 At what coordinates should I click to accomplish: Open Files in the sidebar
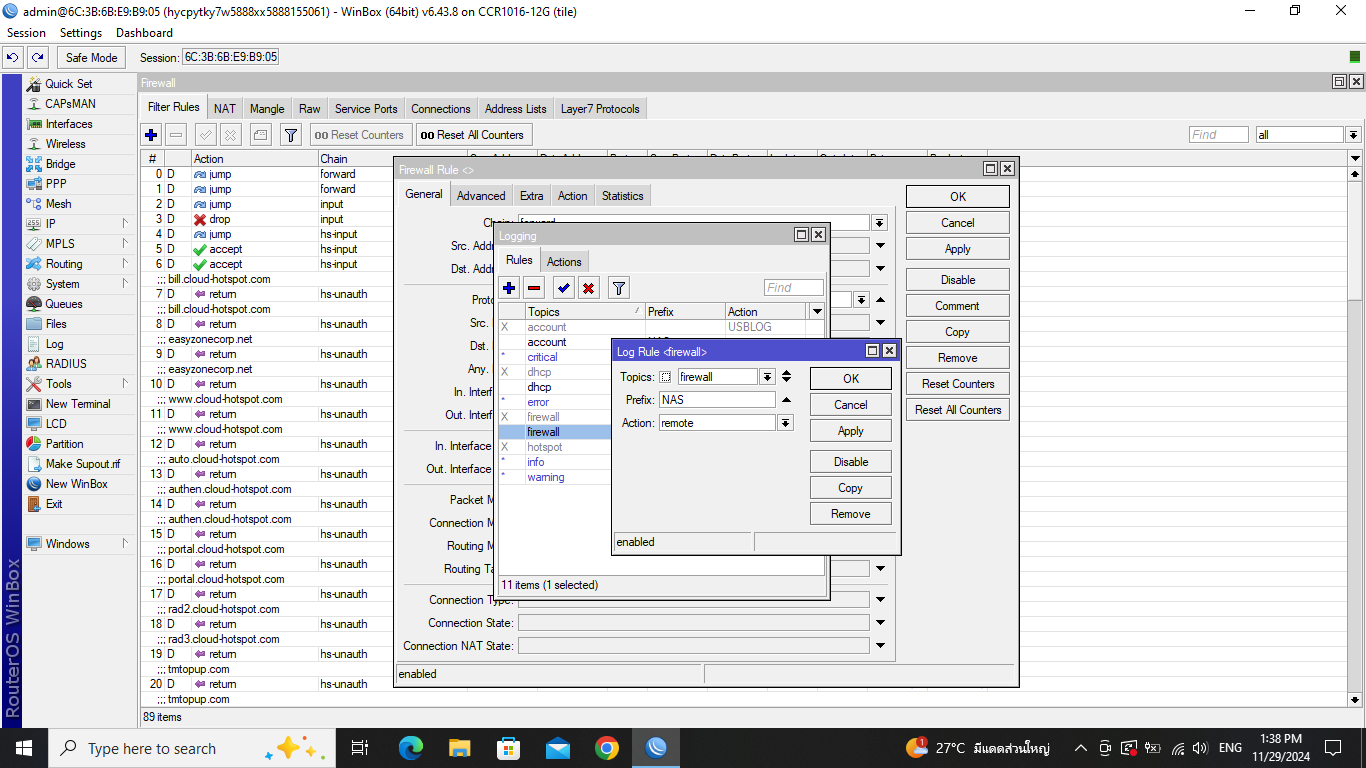[56, 324]
